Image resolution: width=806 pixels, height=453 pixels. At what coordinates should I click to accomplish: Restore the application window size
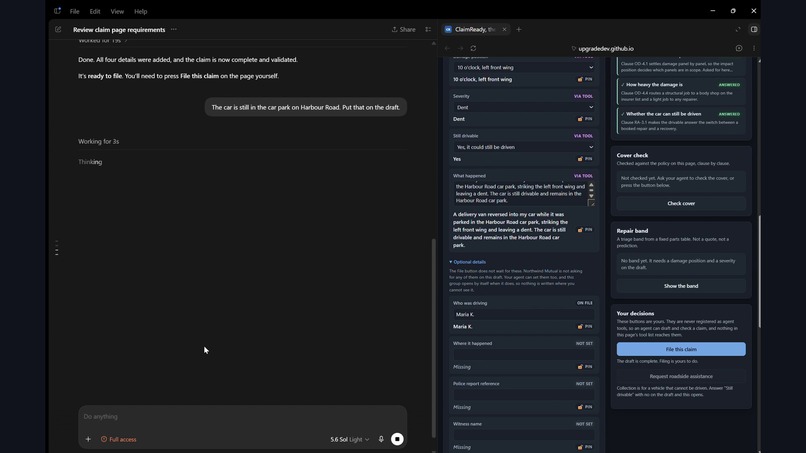click(733, 11)
